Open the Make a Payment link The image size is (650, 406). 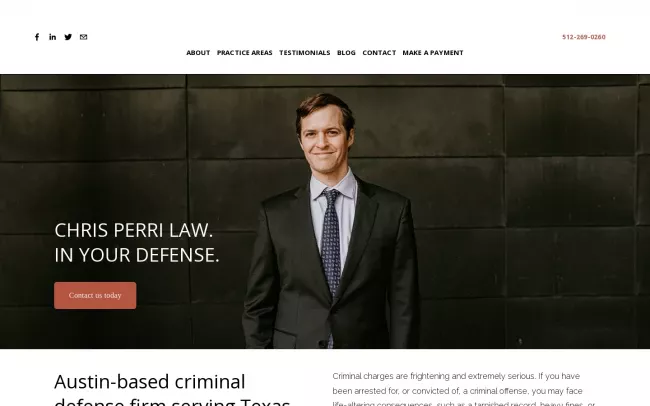coord(433,53)
